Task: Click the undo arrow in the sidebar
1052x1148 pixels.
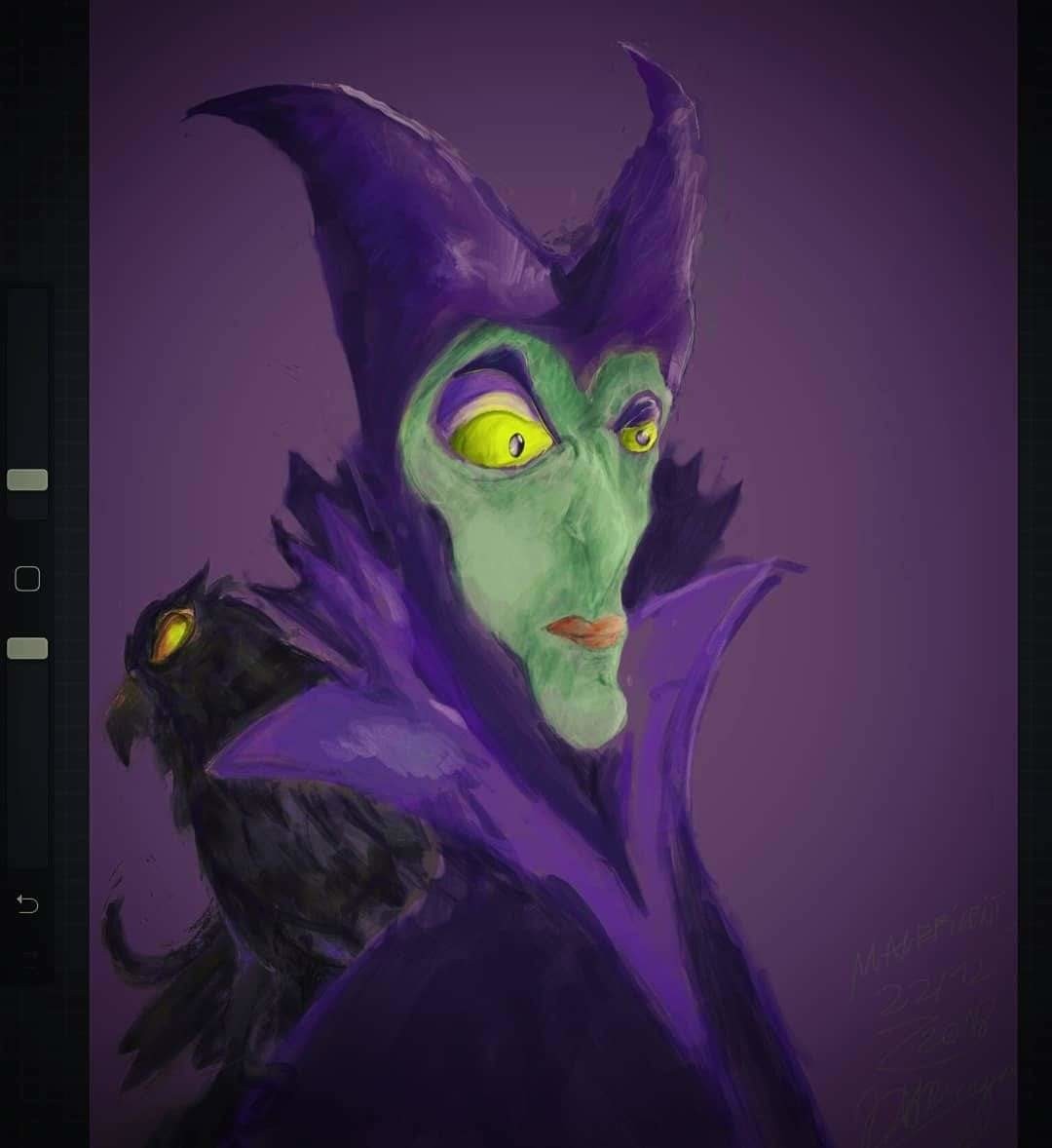Action: click(27, 904)
